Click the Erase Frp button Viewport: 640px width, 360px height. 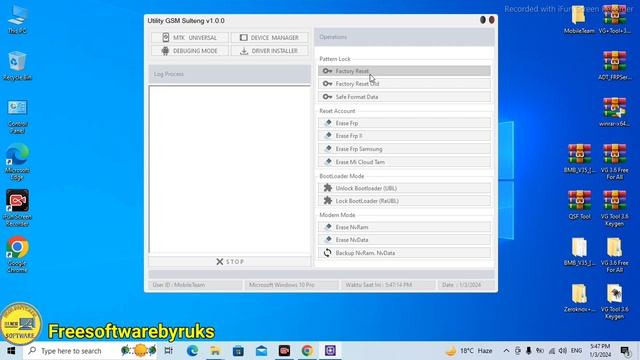[404, 123]
